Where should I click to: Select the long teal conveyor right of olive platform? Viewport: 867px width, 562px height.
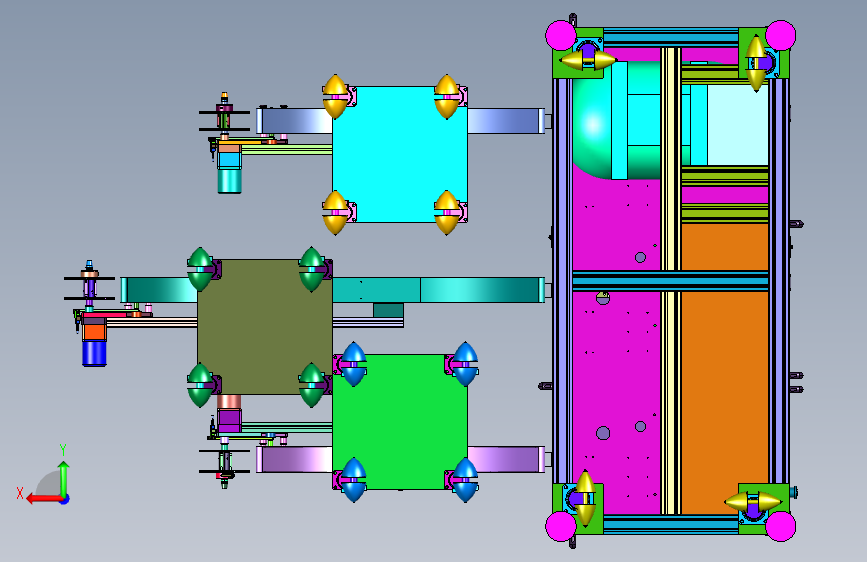(438, 290)
